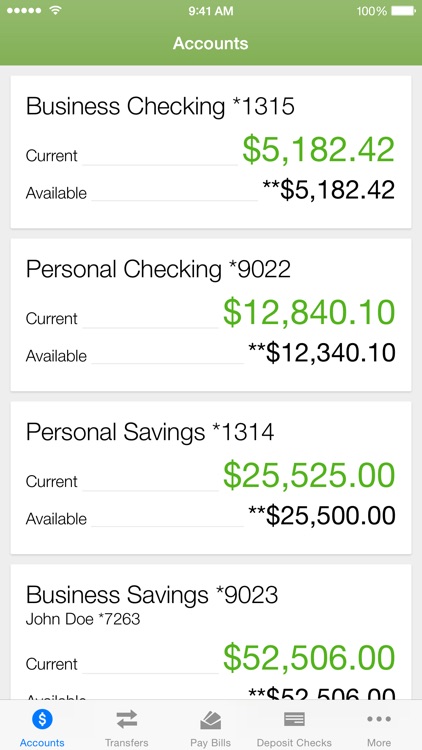Select the Pay Bills check icon
Viewport: 422px width, 750px height.
(x=211, y=719)
